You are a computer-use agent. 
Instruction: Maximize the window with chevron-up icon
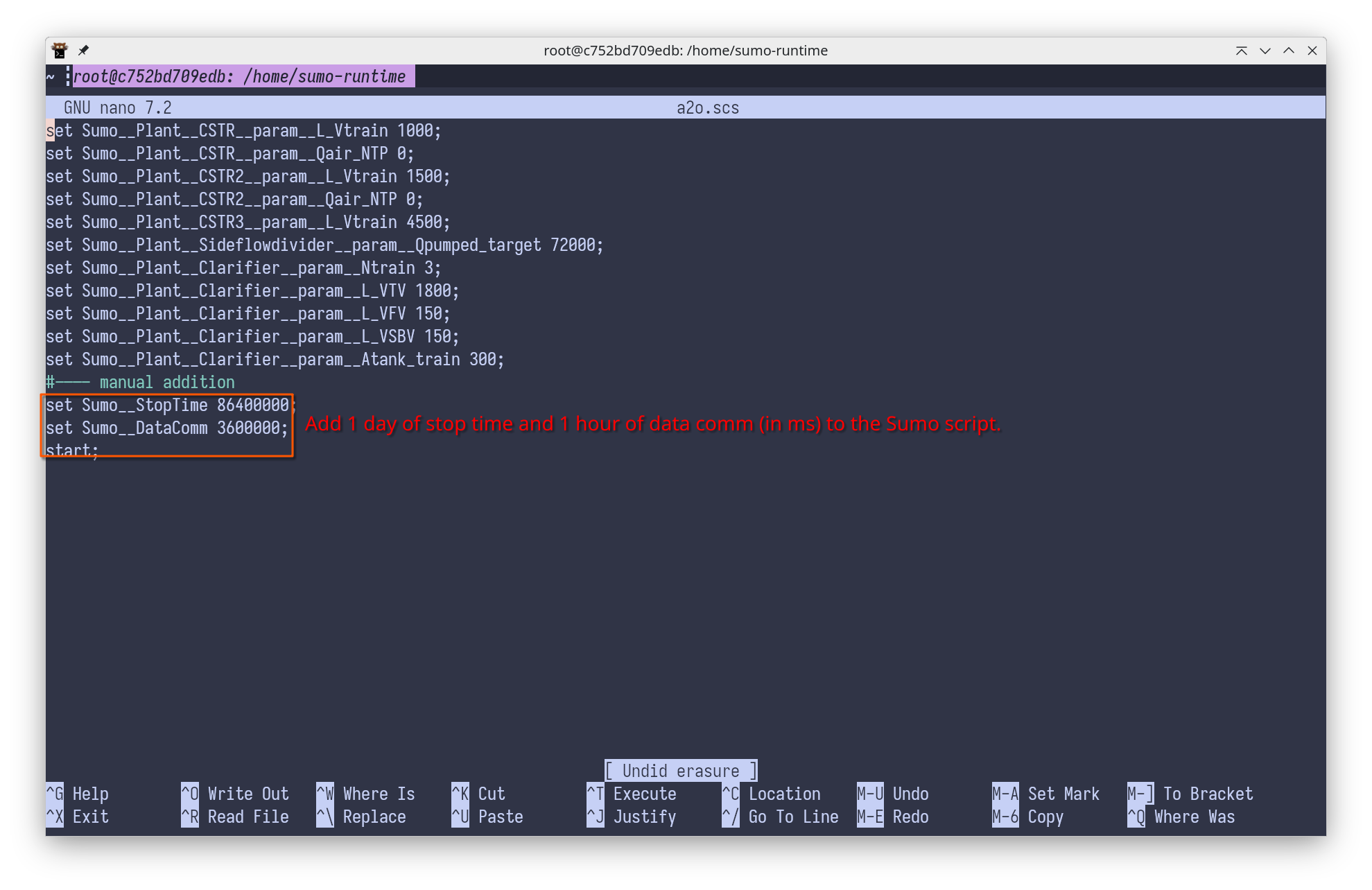(x=1288, y=51)
